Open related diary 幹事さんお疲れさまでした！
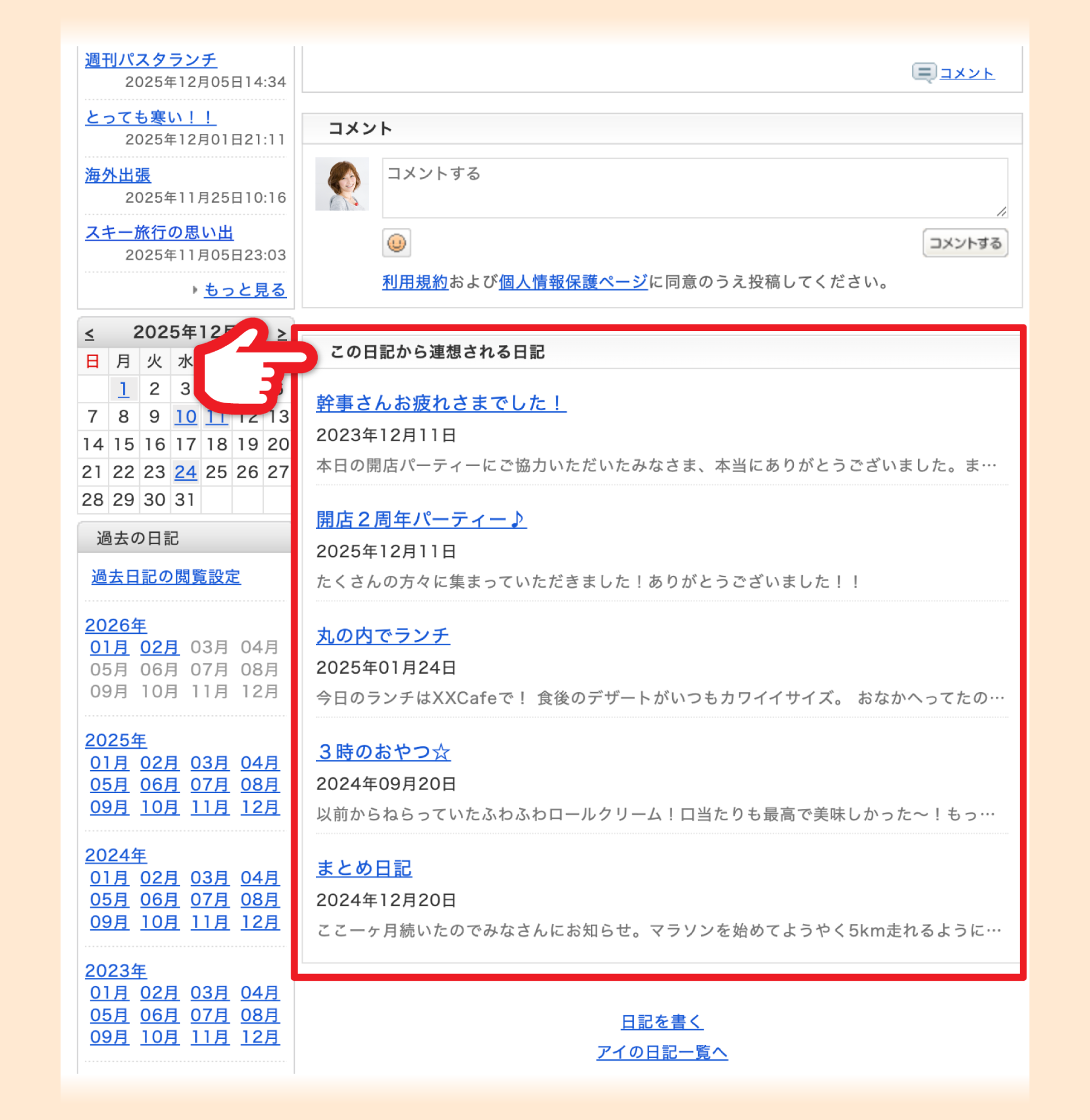The width and height of the screenshot is (1090, 1120). tap(441, 403)
